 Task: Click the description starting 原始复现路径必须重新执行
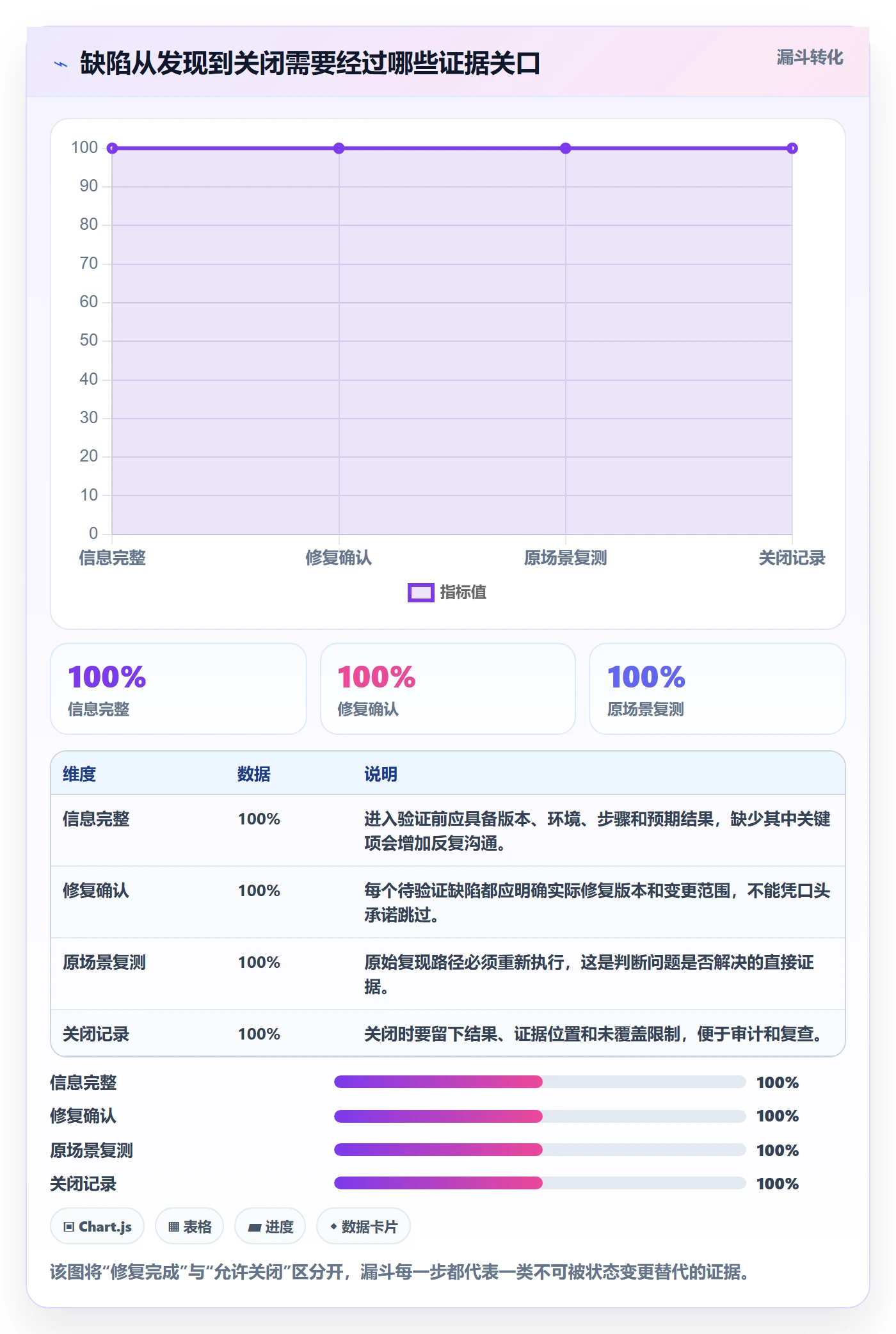(x=589, y=974)
